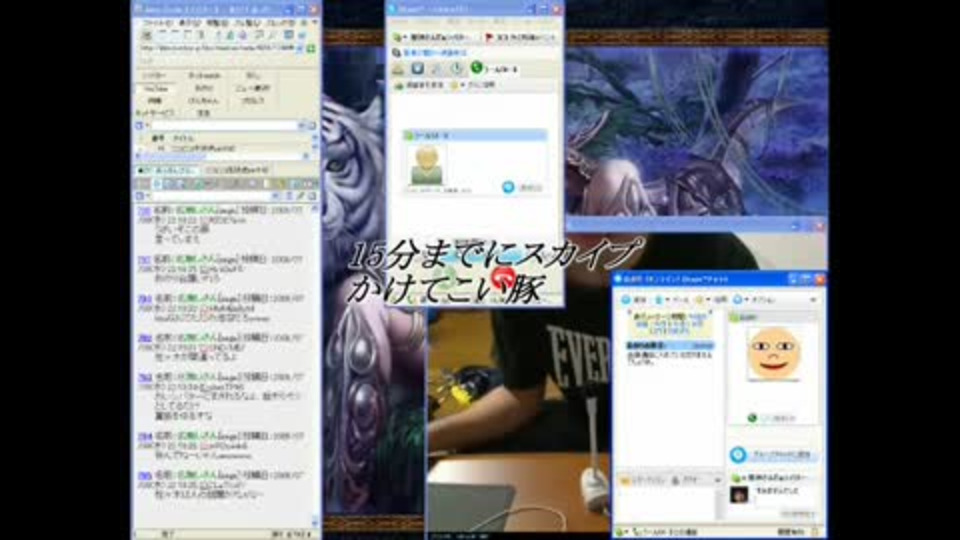
Task: Open the blue Skype dial-pad tab icon
Action: pos(418,69)
